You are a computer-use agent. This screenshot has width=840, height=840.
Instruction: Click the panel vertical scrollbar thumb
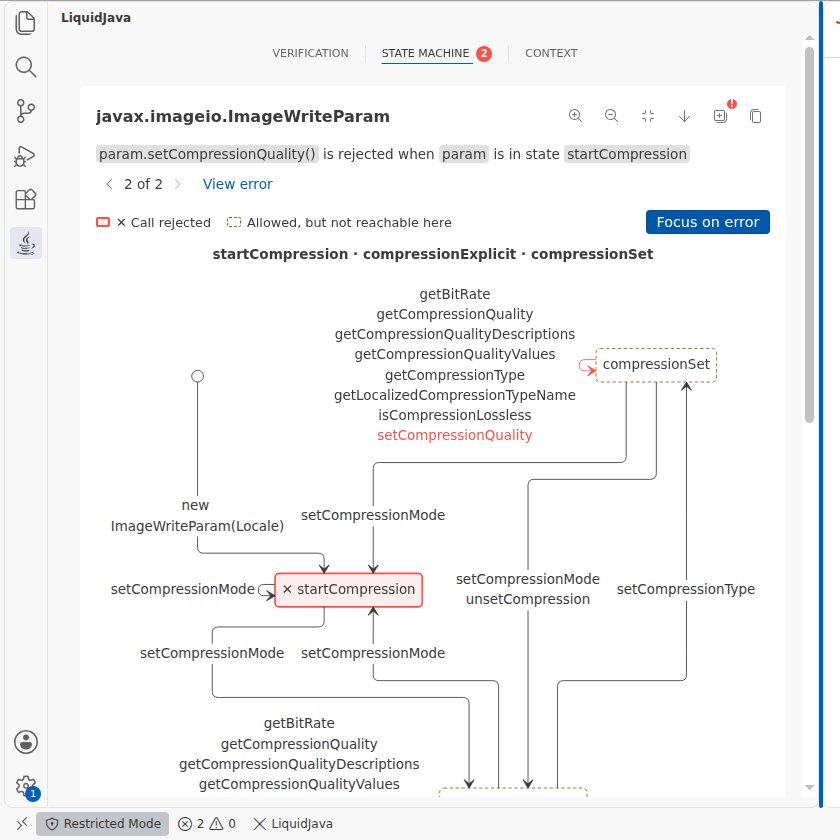point(809,235)
